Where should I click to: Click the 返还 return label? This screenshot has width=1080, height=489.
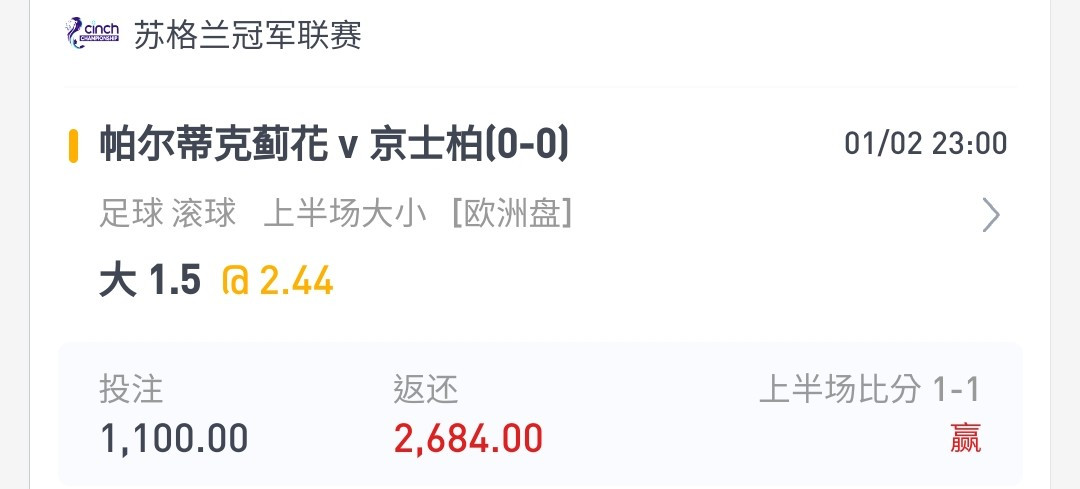click(x=426, y=389)
